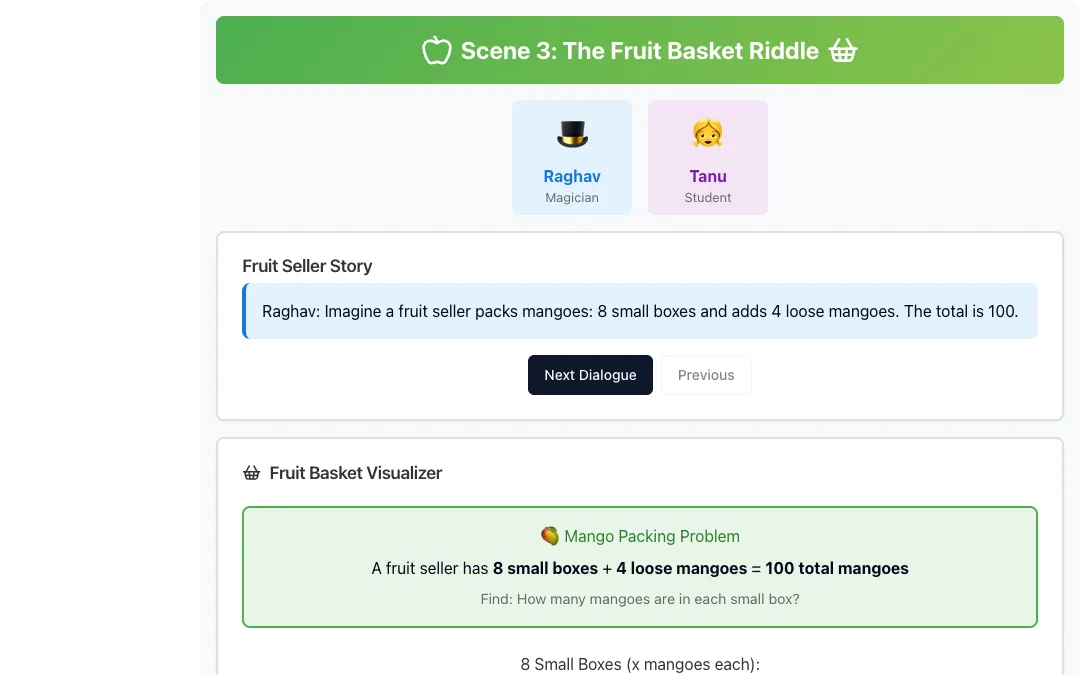
Task: Click the Find how many mangoes prompt
Action: click(x=640, y=599)
